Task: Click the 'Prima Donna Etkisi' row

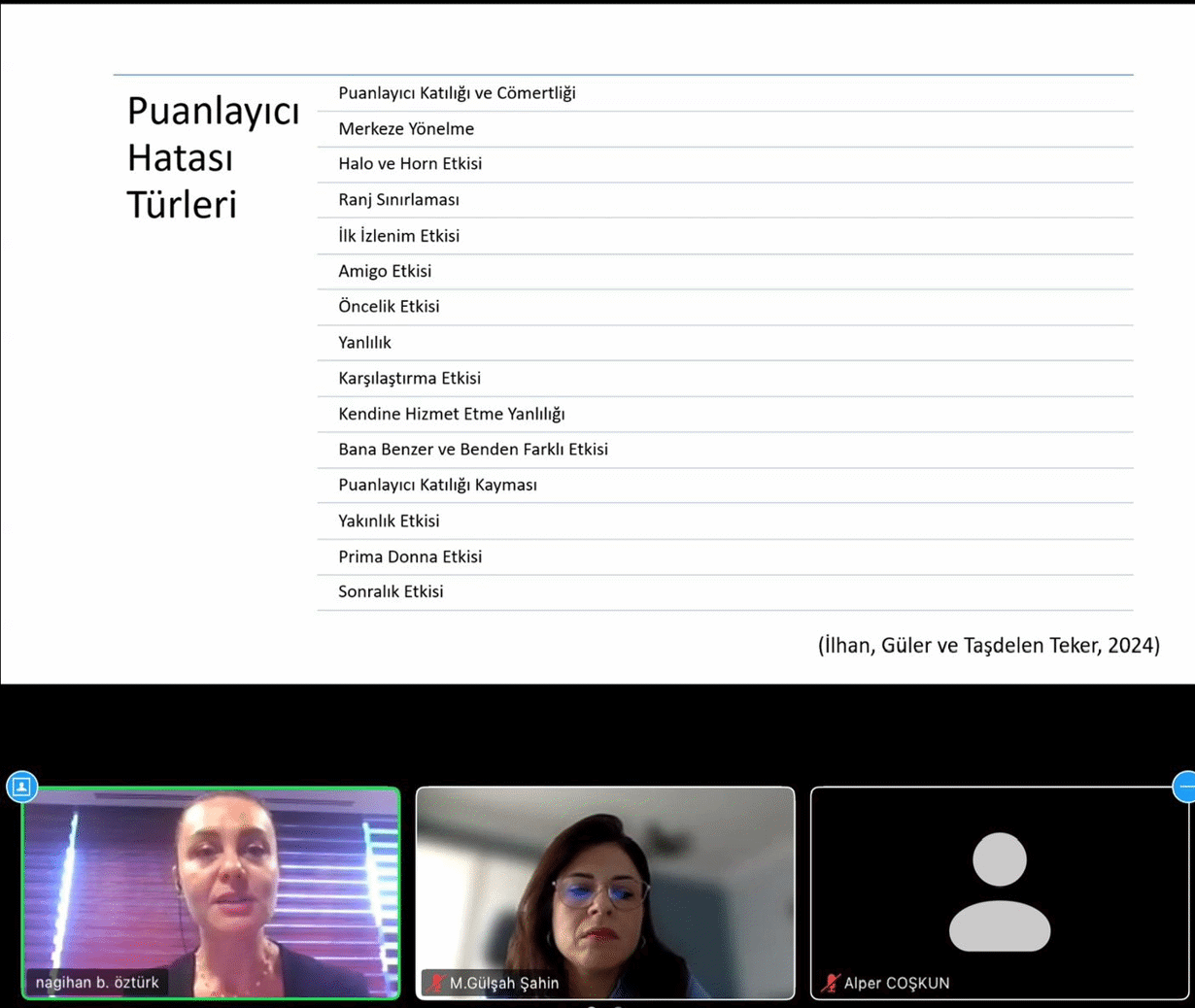Action: [x=410, y=556]
